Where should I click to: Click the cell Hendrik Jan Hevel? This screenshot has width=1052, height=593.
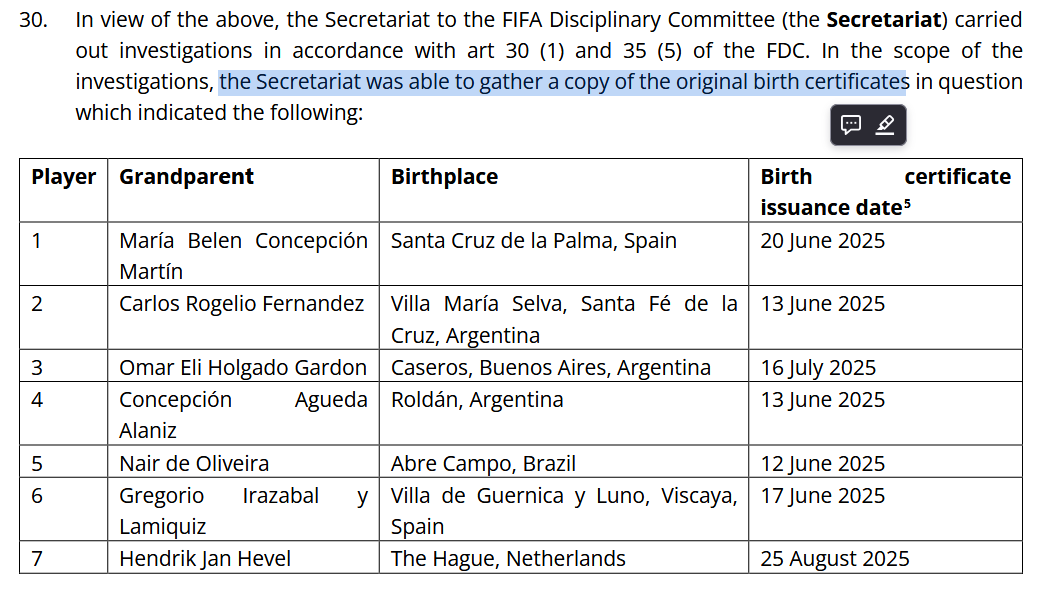pos(244,558)
